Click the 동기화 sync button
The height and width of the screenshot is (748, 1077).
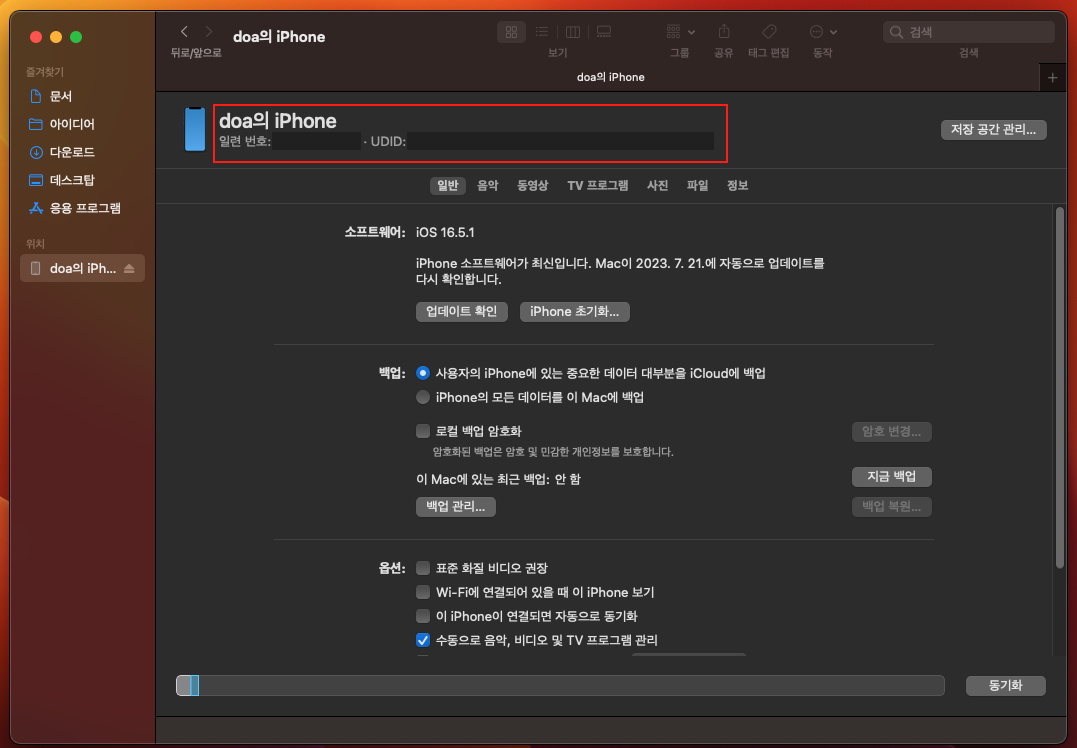pyautogui.click(x=1006, y=685)
